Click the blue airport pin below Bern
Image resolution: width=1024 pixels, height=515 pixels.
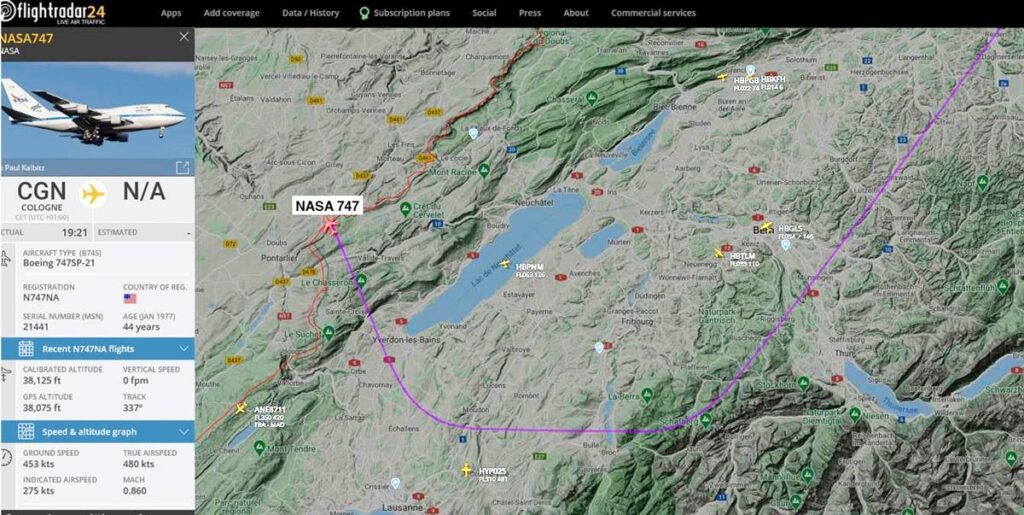[786, 244]
